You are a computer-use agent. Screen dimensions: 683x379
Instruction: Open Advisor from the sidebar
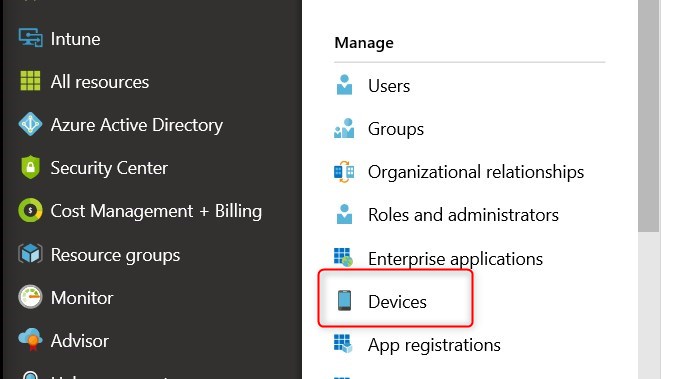(x=80, y=341)
